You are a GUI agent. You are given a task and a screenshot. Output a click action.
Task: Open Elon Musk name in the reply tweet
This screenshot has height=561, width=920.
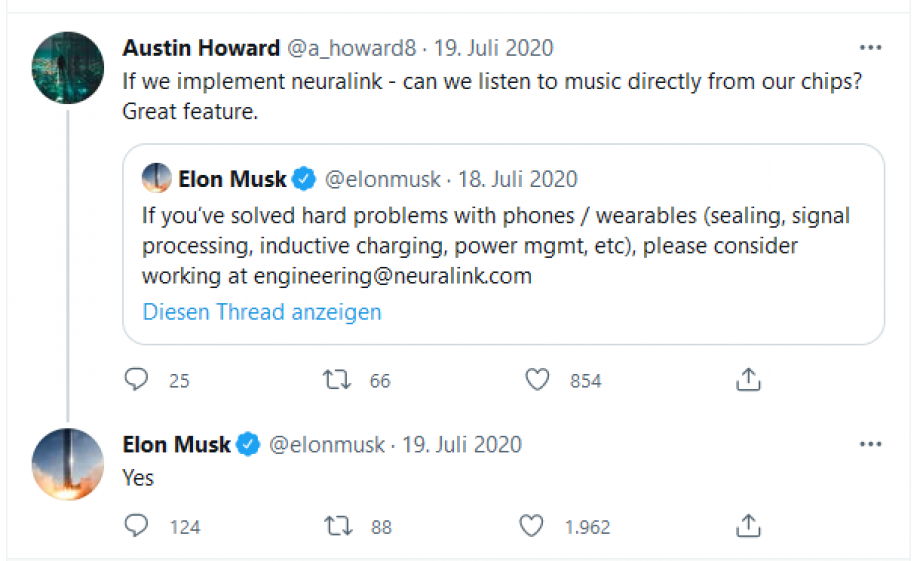(x=177, y=445)
